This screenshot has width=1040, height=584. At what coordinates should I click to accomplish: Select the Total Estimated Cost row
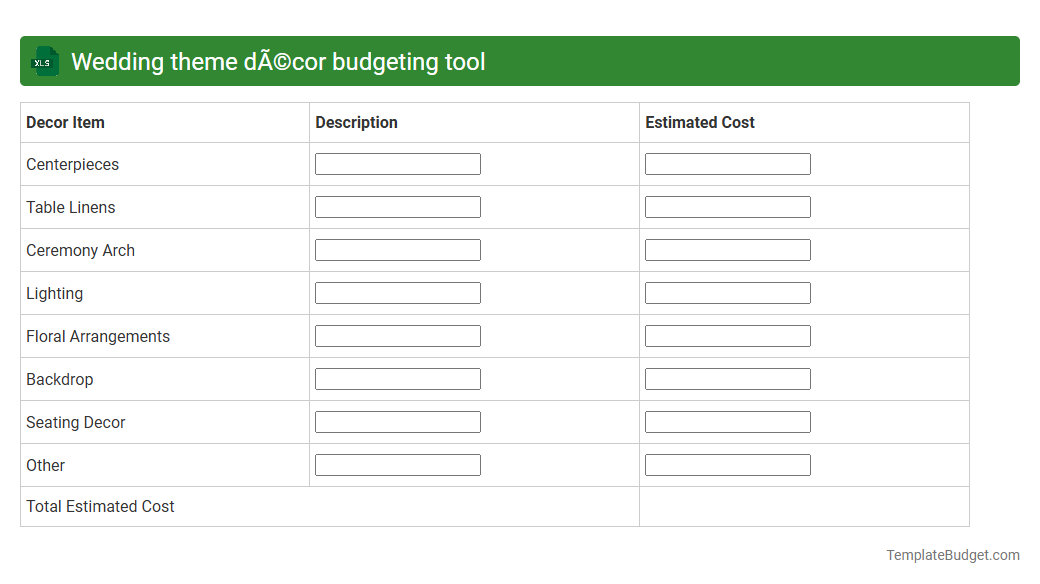pyautogui.click(x=100, y=506)
